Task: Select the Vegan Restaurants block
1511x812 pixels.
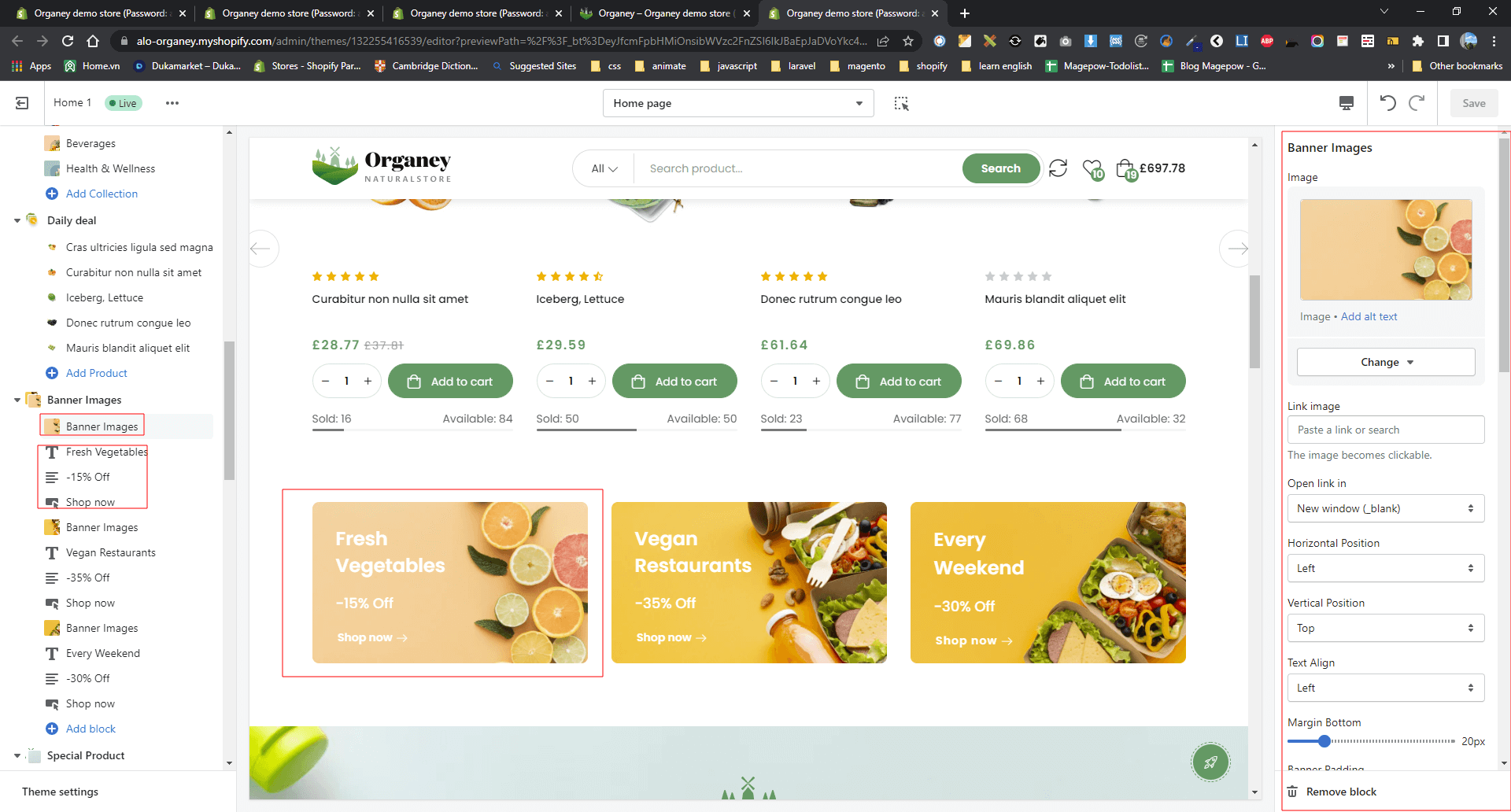Action: tap(110, 552)
